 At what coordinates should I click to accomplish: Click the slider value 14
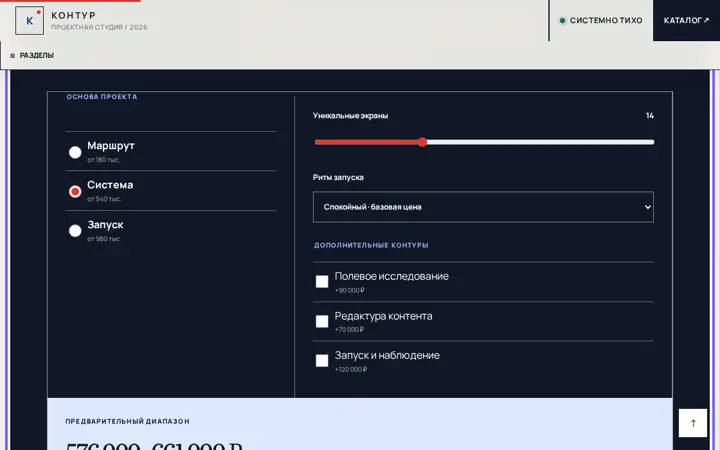coord(650,116)
